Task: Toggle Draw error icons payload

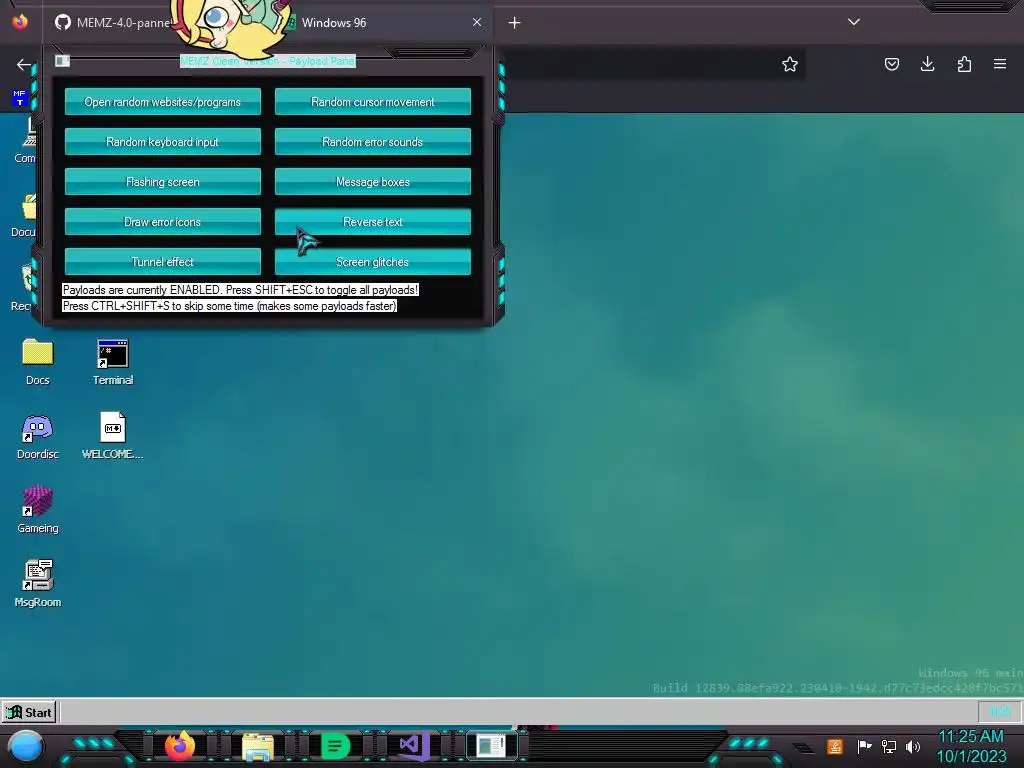Action: 163,222
